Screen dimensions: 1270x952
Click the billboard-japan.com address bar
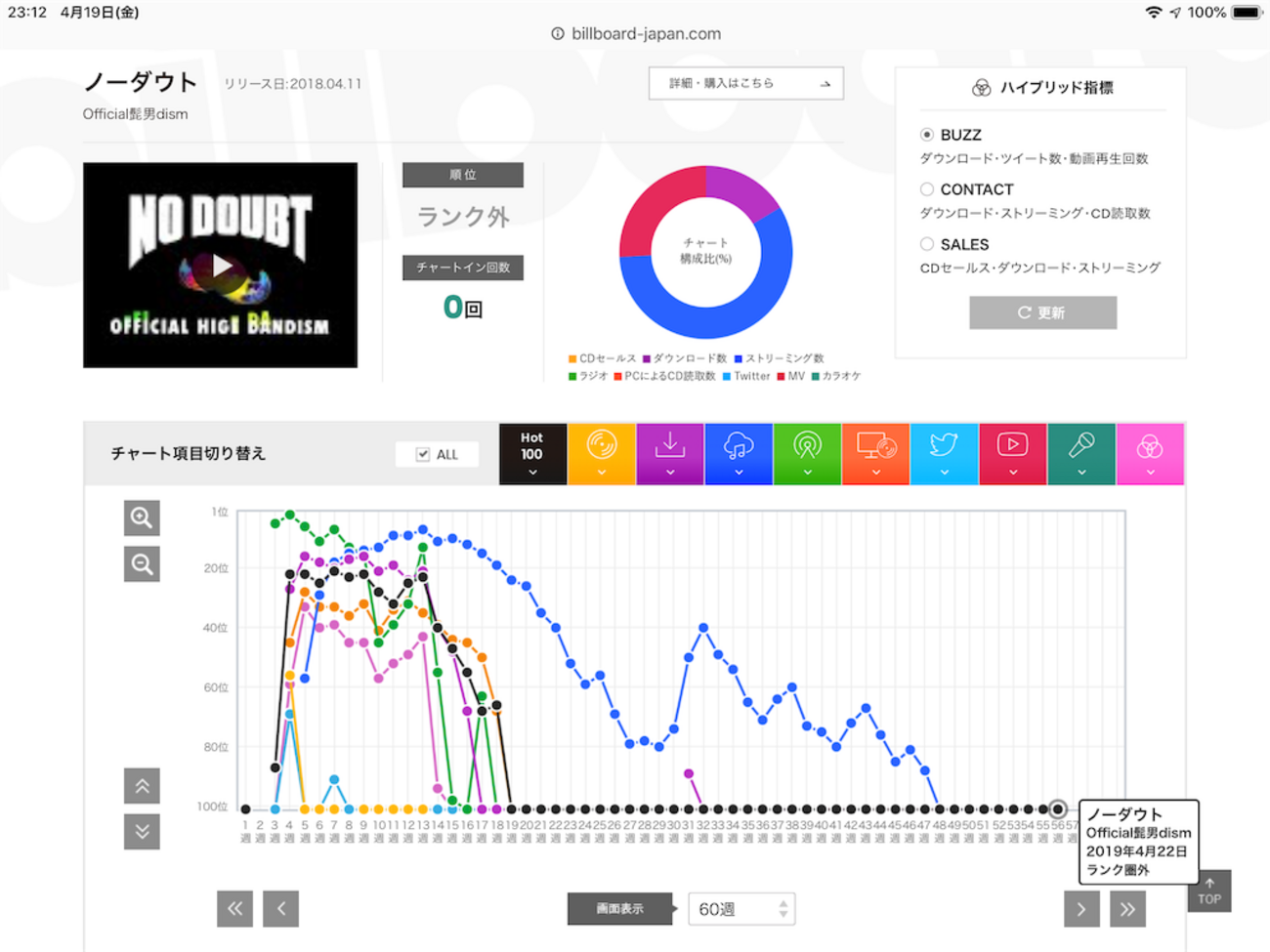pos(636,33)
